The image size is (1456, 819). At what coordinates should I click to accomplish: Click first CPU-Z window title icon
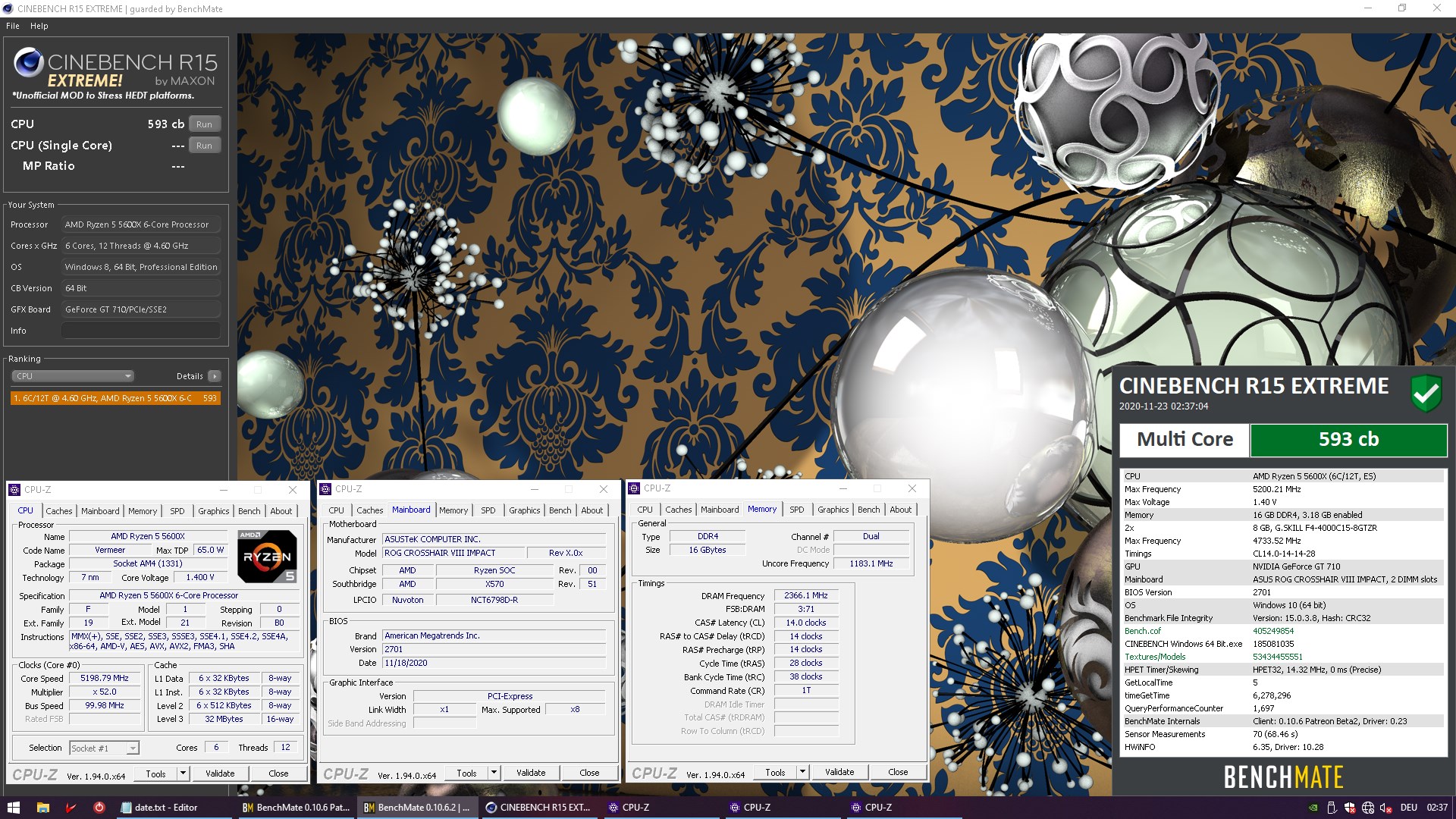pos(15,490)
